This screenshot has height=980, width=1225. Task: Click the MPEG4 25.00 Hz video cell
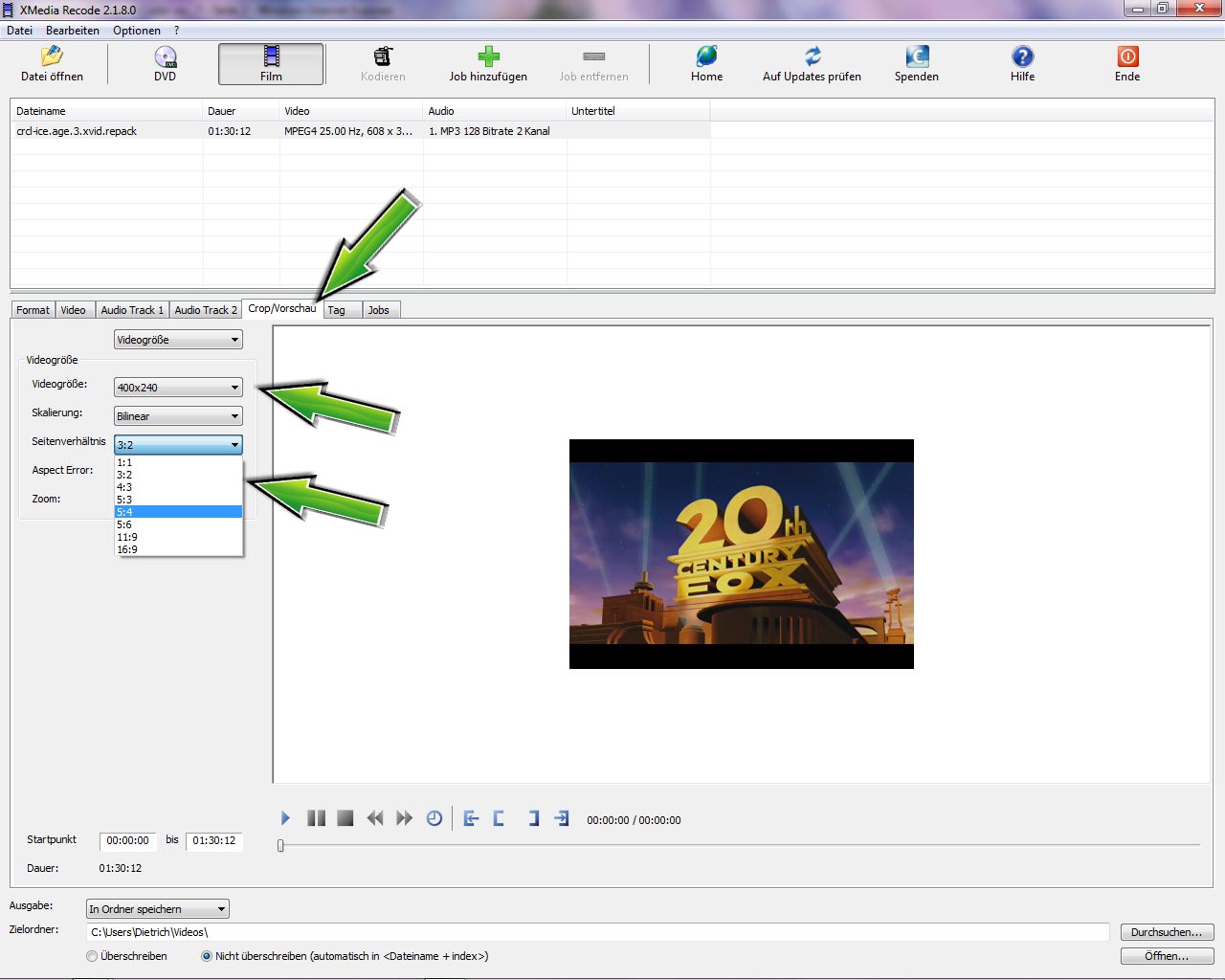351,131
